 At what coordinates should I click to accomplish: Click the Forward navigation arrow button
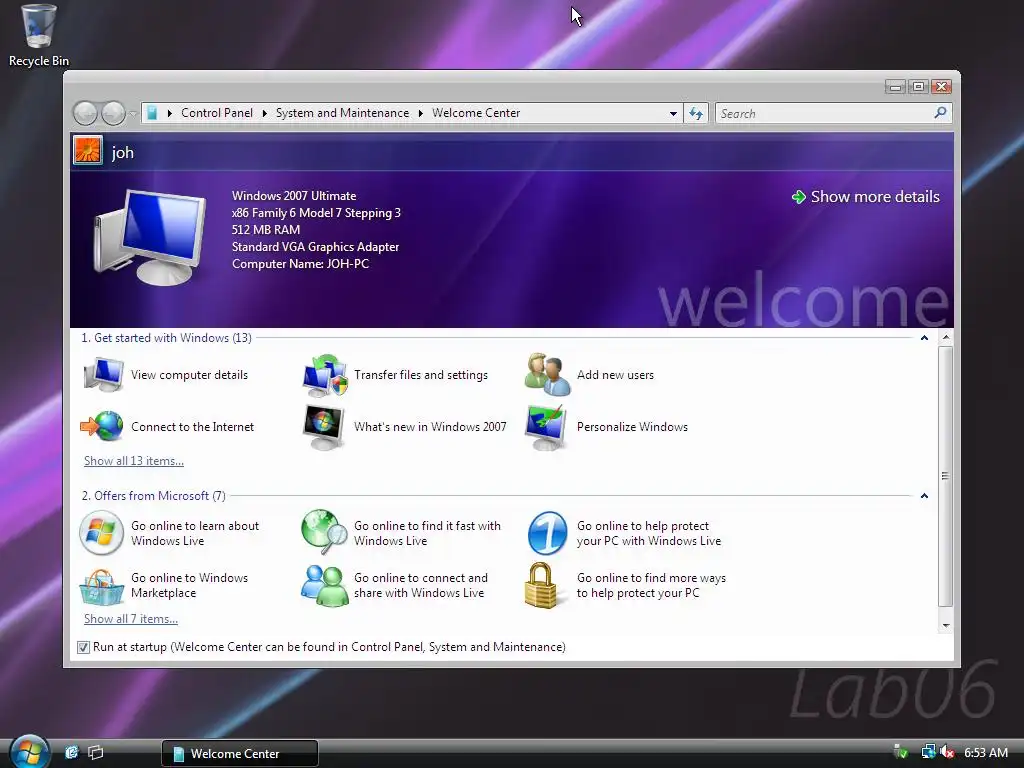click(113, 114)
